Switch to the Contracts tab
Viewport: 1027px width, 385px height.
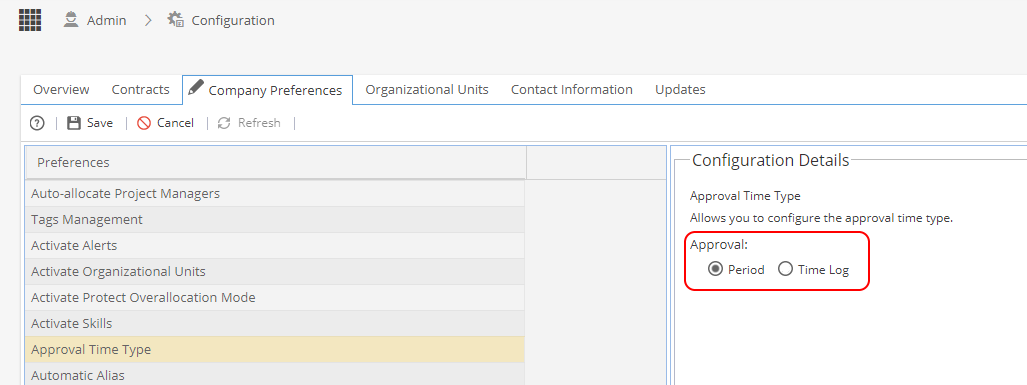click(x=140, y=90)
